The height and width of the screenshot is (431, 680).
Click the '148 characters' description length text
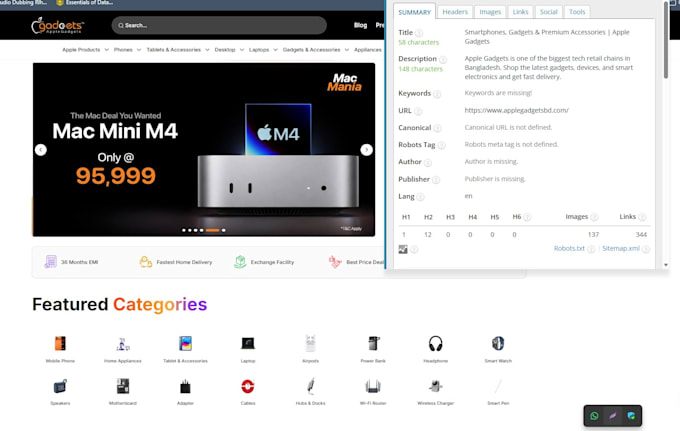click(420, 69)
